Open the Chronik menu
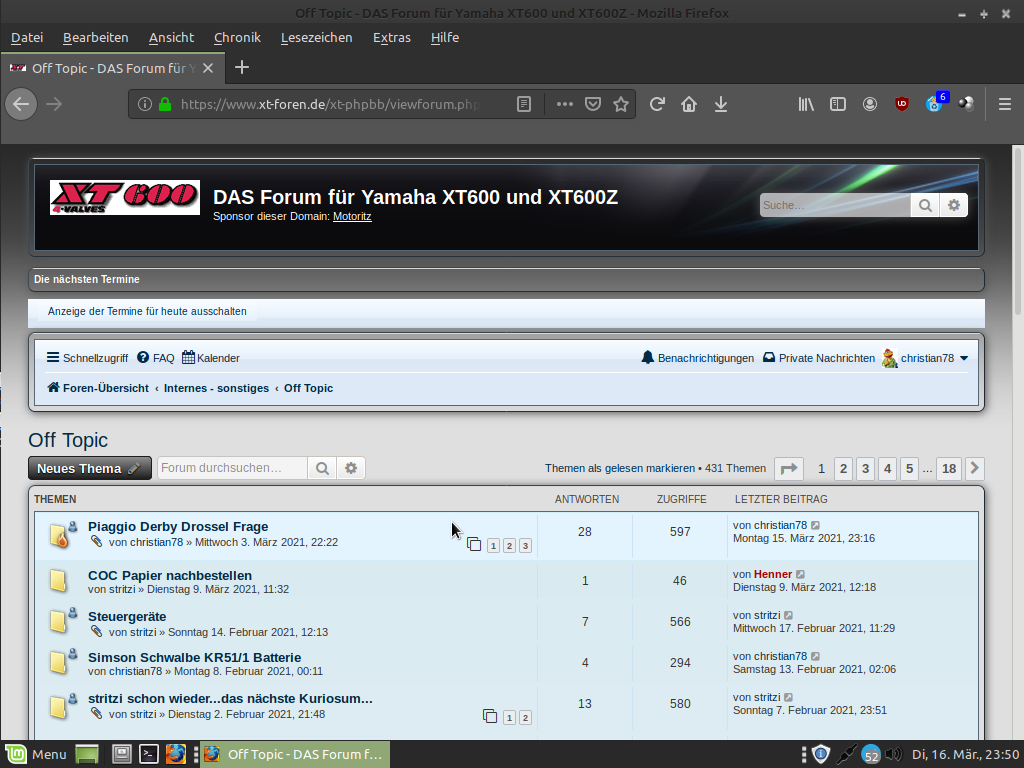Image resolution: width=1024 pixels, height=768 pixels. (237, 37)
